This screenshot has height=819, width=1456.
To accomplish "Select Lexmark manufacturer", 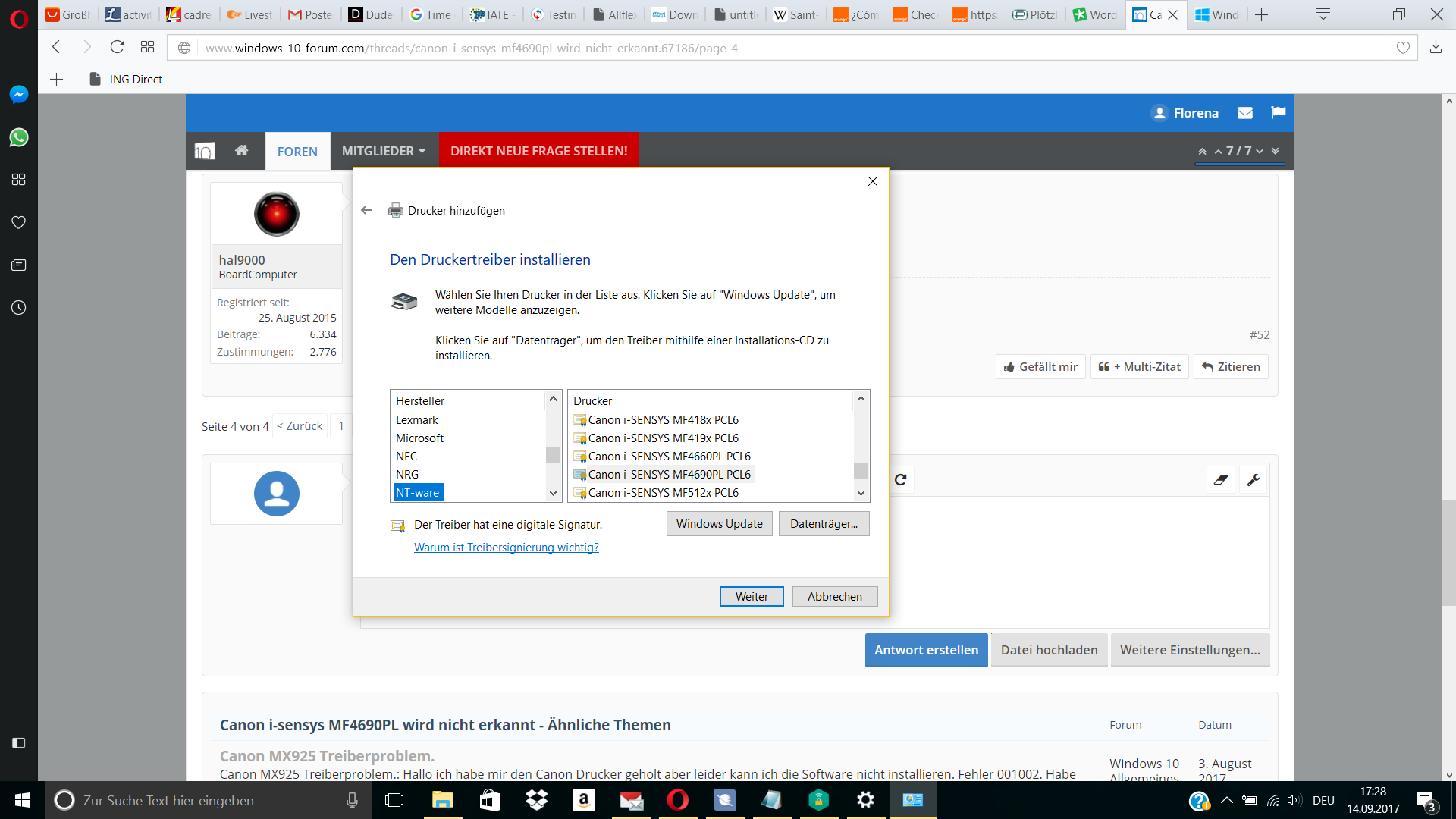I will 417,420.
